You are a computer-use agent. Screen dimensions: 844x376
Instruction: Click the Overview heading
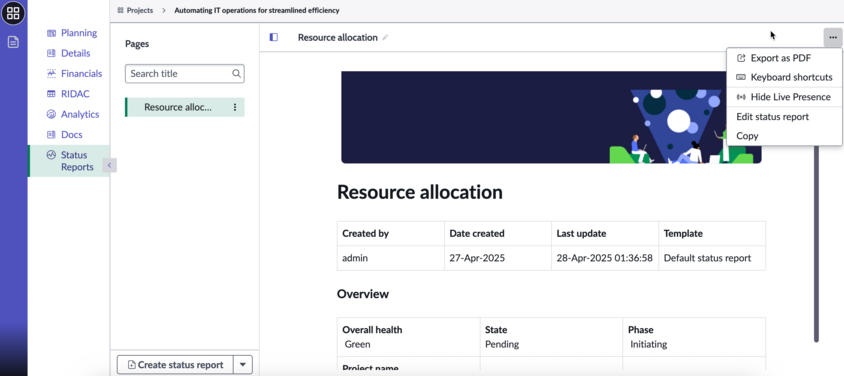(x=363, y=294)
